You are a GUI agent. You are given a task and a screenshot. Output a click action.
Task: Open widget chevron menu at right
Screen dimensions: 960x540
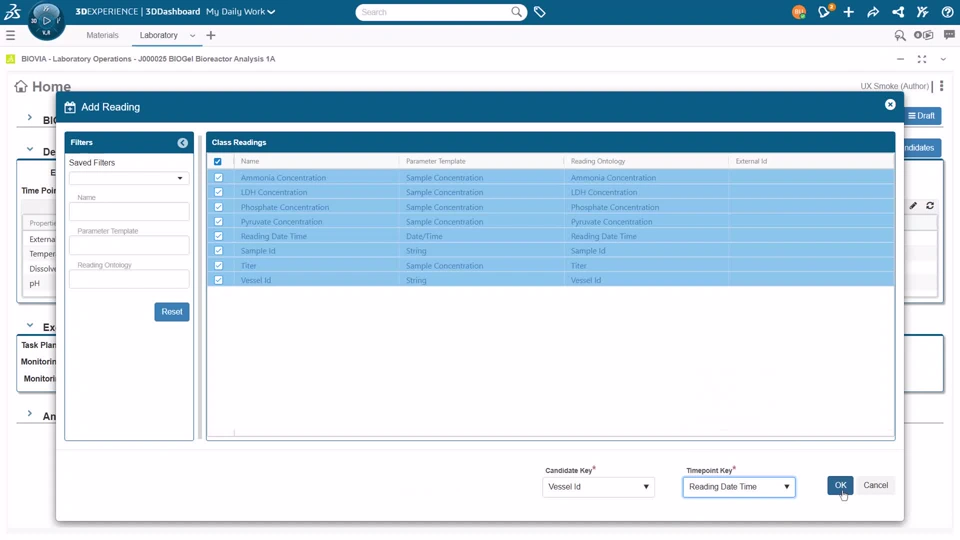(x=943, y=59)
